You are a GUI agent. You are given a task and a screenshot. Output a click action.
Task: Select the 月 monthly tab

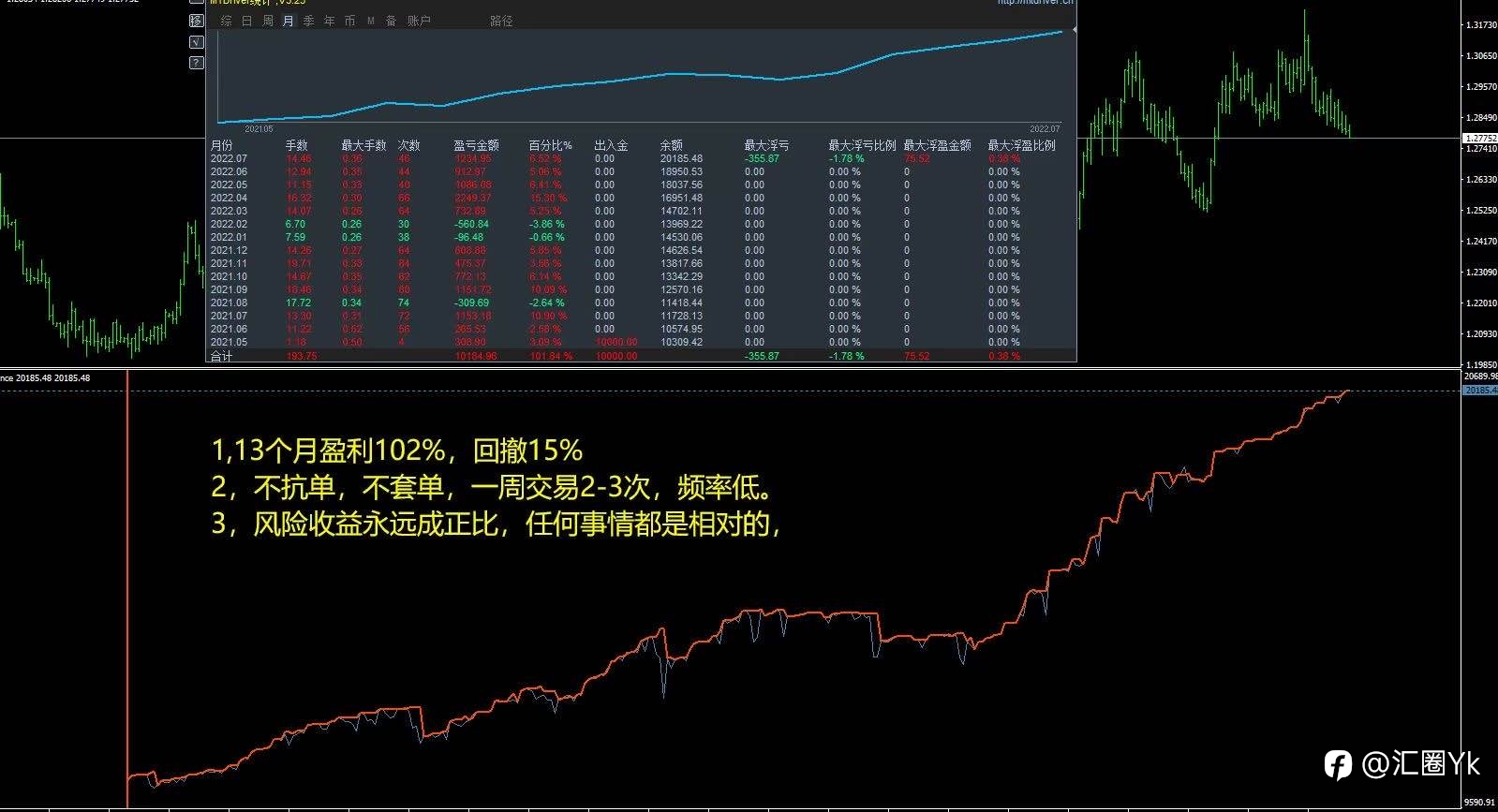[x=288, y=21]
